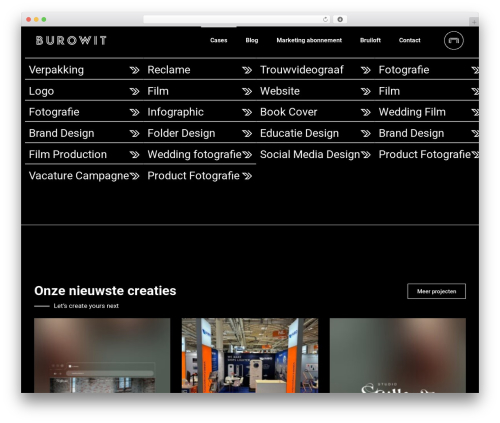Click the BUROWIT logo
Image resolution: width=500 pixels, height=423 pixels.
coord(71,41)
